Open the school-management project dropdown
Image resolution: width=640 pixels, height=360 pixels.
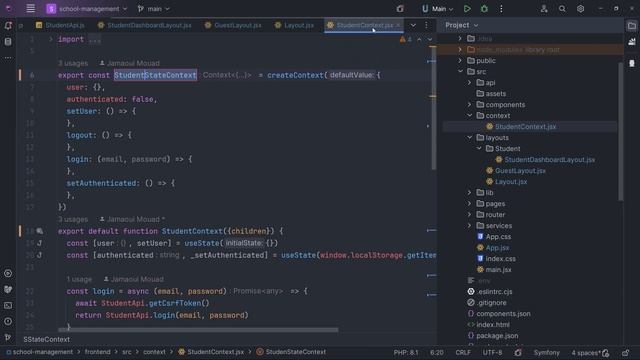tap(87, 9)
